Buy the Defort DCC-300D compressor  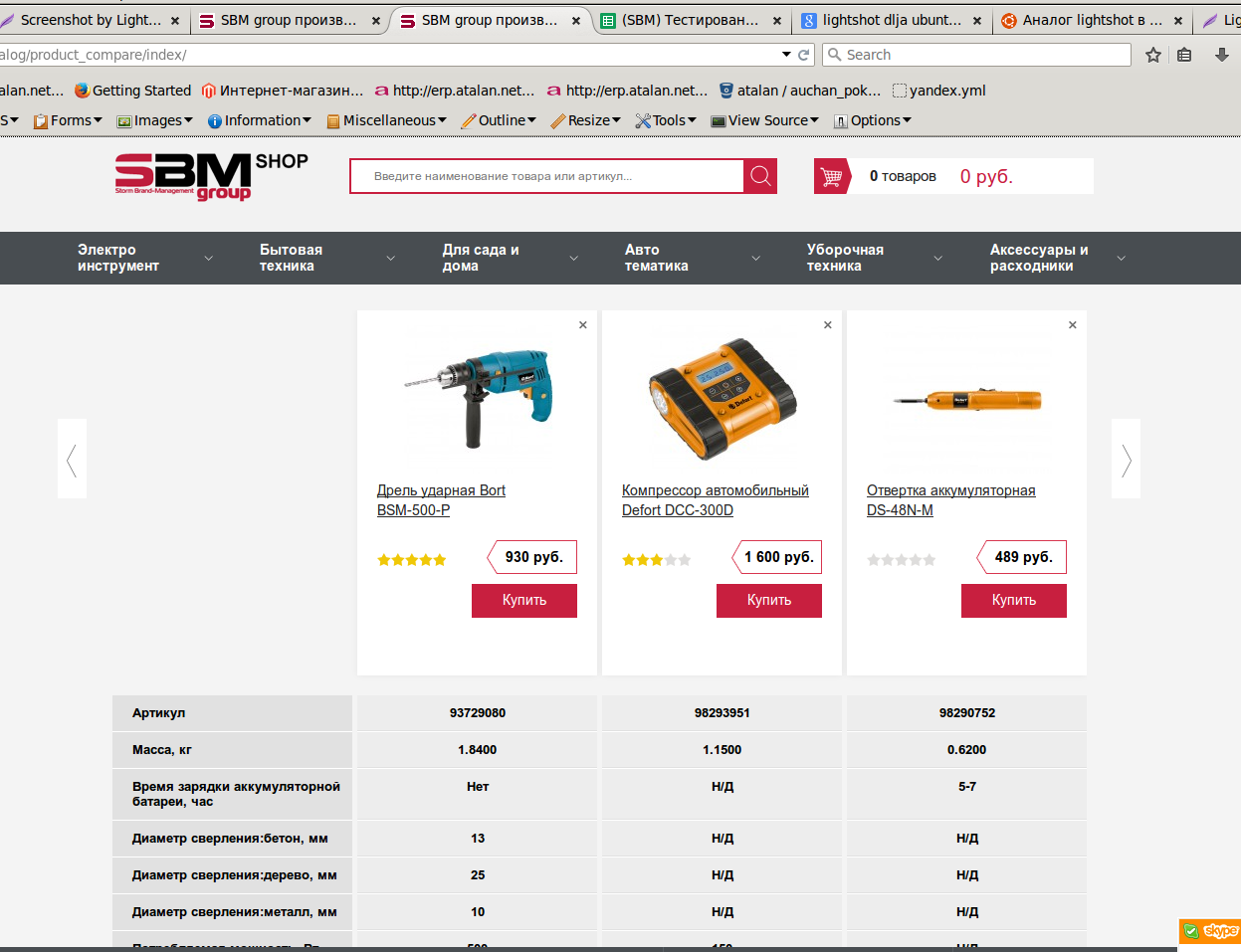click(769, 600)
